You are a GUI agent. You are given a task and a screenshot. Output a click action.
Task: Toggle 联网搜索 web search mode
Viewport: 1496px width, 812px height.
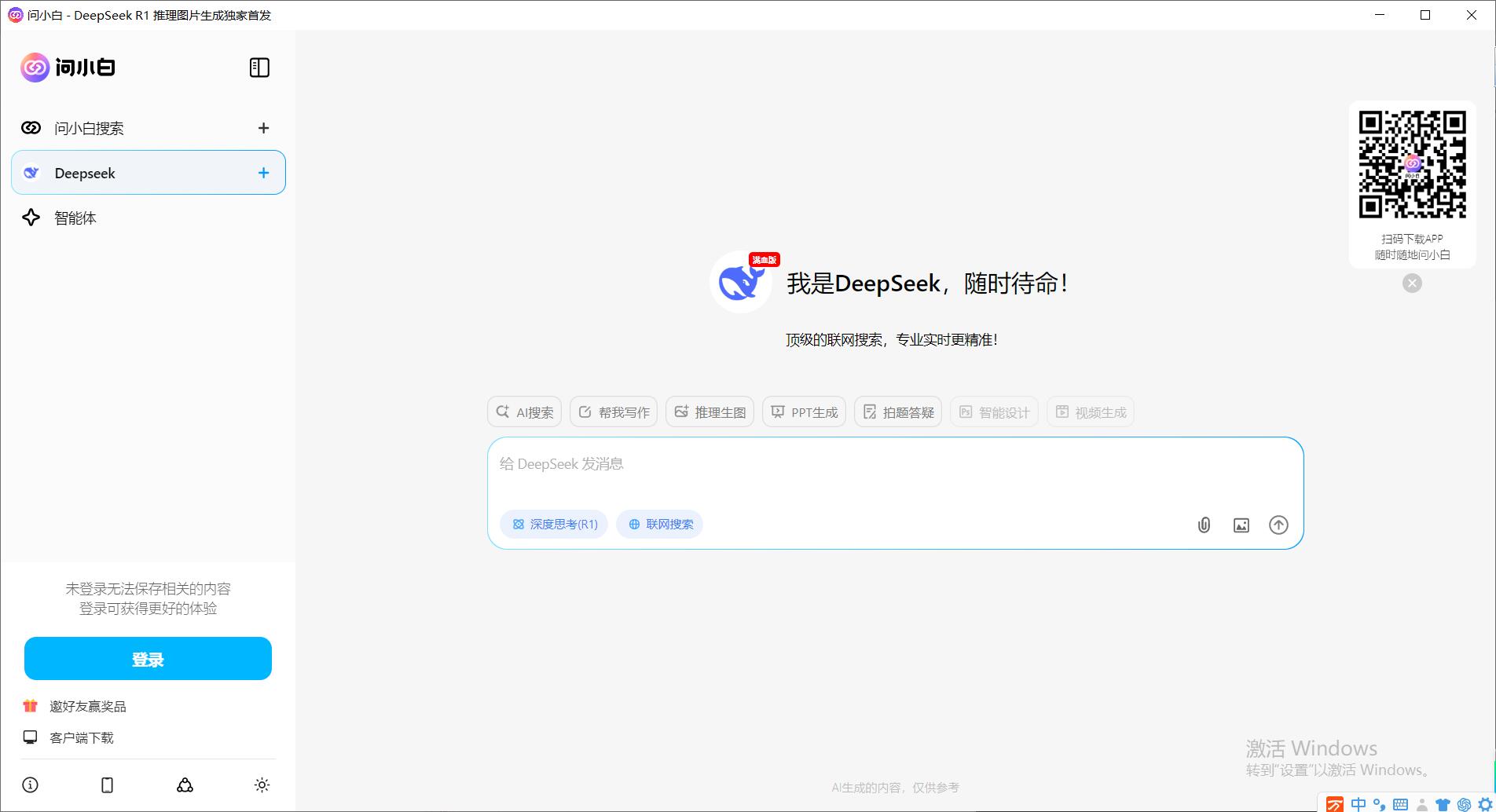[659, 524]
